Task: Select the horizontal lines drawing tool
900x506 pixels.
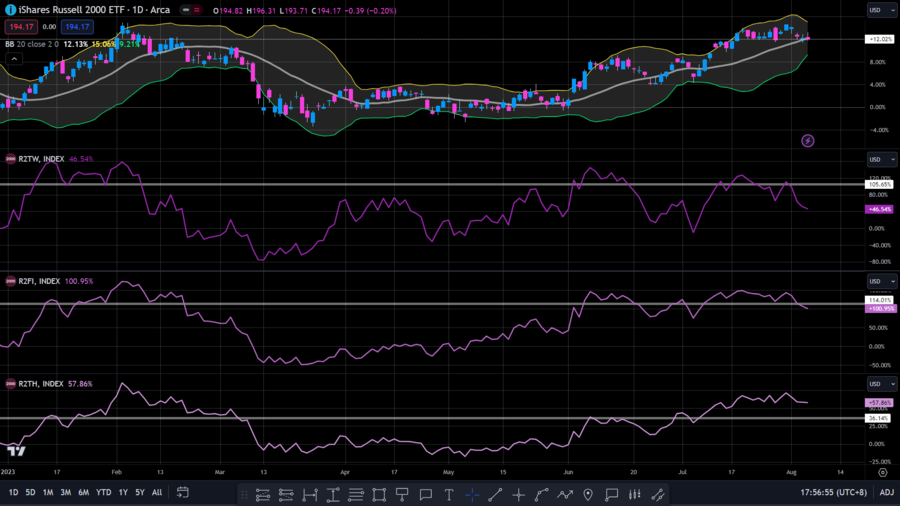Action: click(x=356, y=495)
